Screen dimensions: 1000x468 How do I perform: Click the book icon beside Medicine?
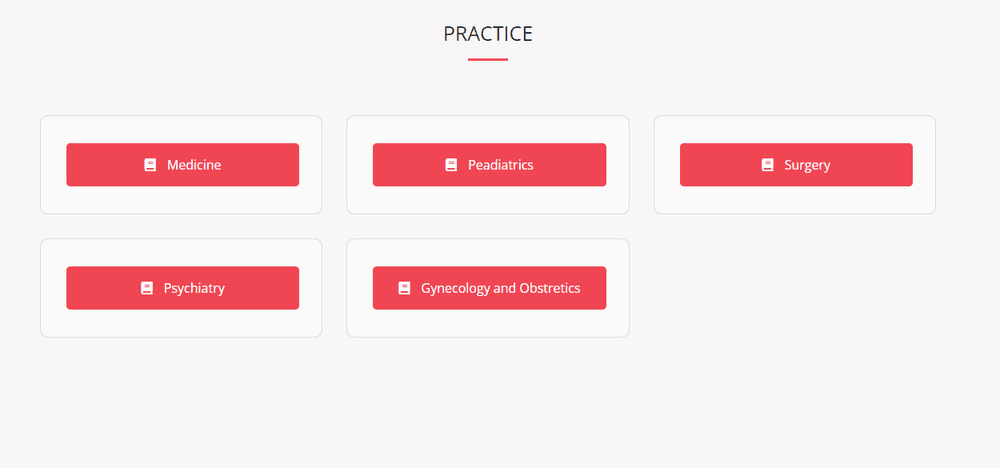[150, 165]
